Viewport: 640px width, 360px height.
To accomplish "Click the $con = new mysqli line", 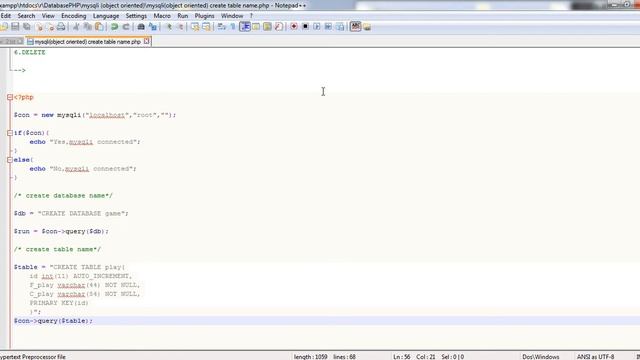I will tap(95, 115).
